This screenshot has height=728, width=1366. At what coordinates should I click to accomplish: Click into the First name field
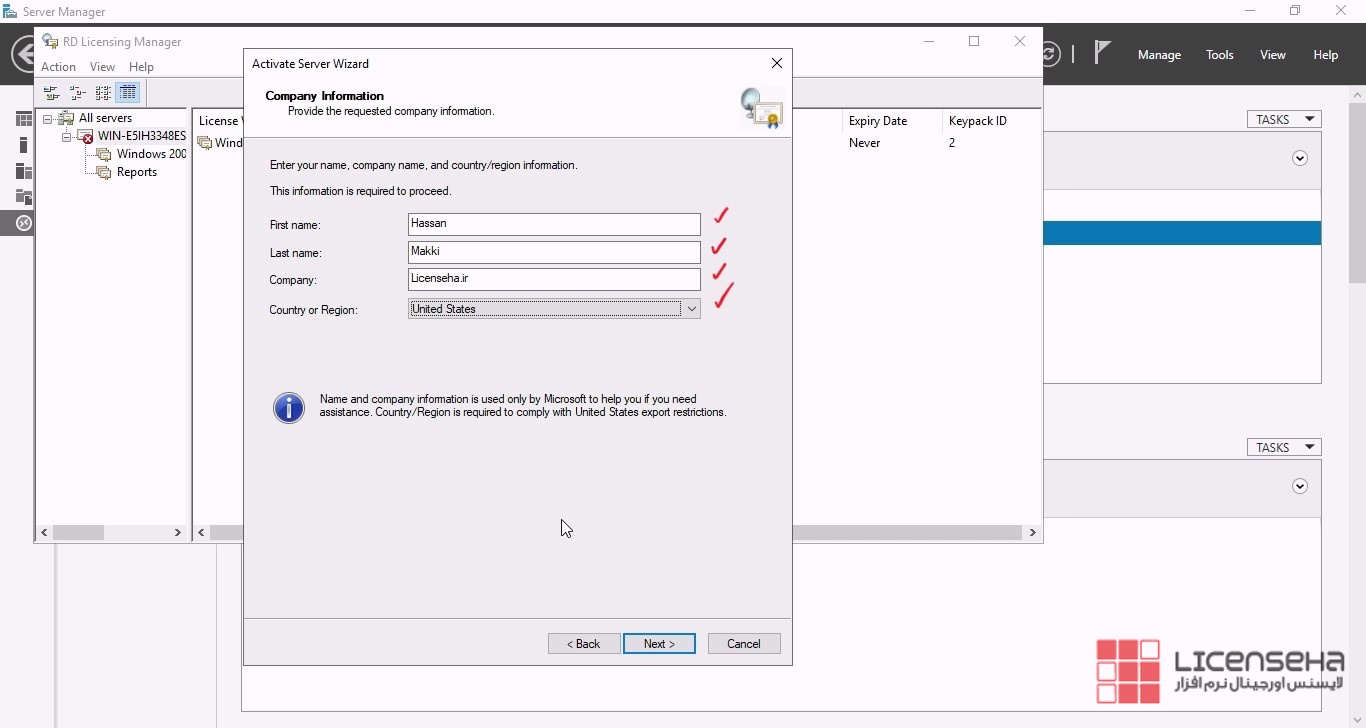coord(554,224)
